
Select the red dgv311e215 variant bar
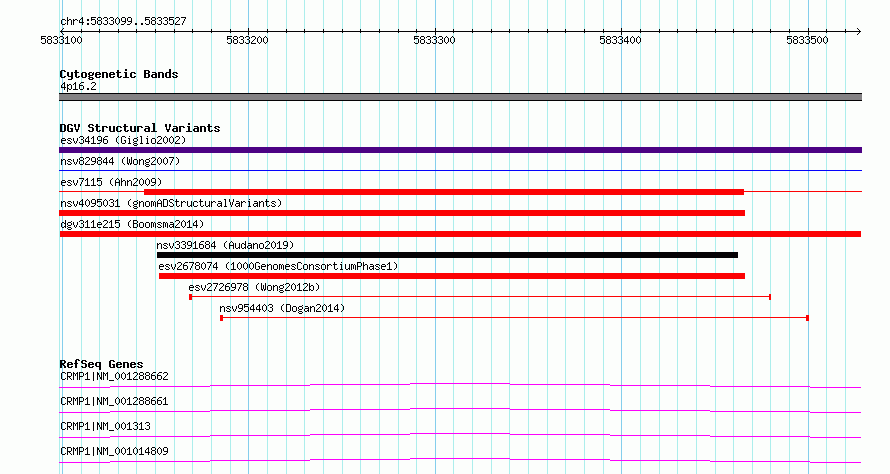pyautogui.click(x=460, y=234)
